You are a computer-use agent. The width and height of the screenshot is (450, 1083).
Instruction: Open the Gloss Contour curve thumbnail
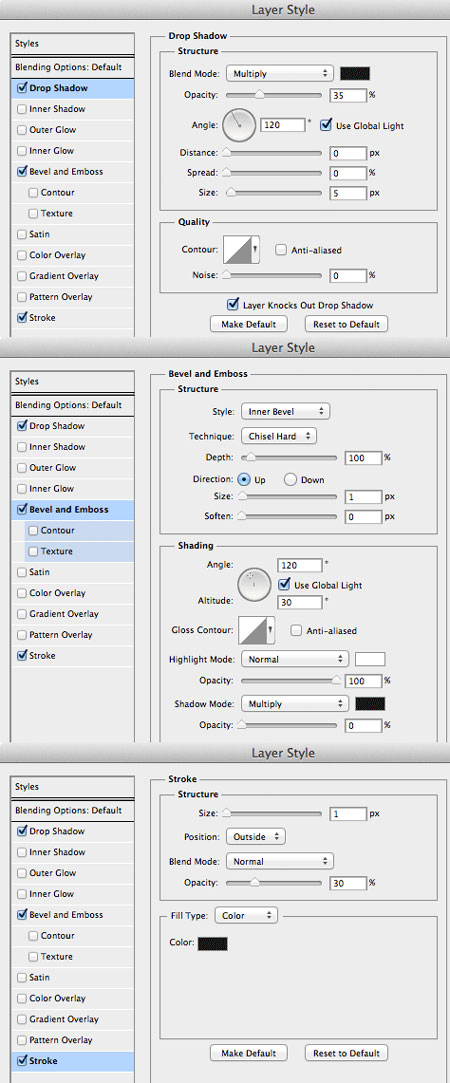pyautogui.click(x=256, y=631)
